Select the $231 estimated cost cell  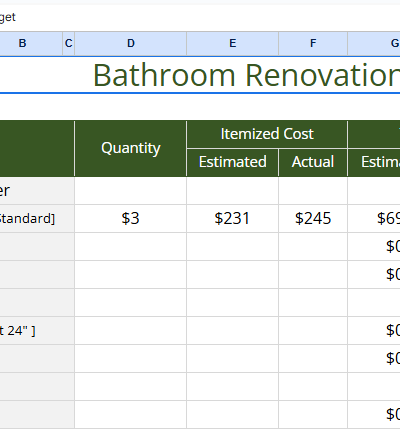(x=233, y=218)
